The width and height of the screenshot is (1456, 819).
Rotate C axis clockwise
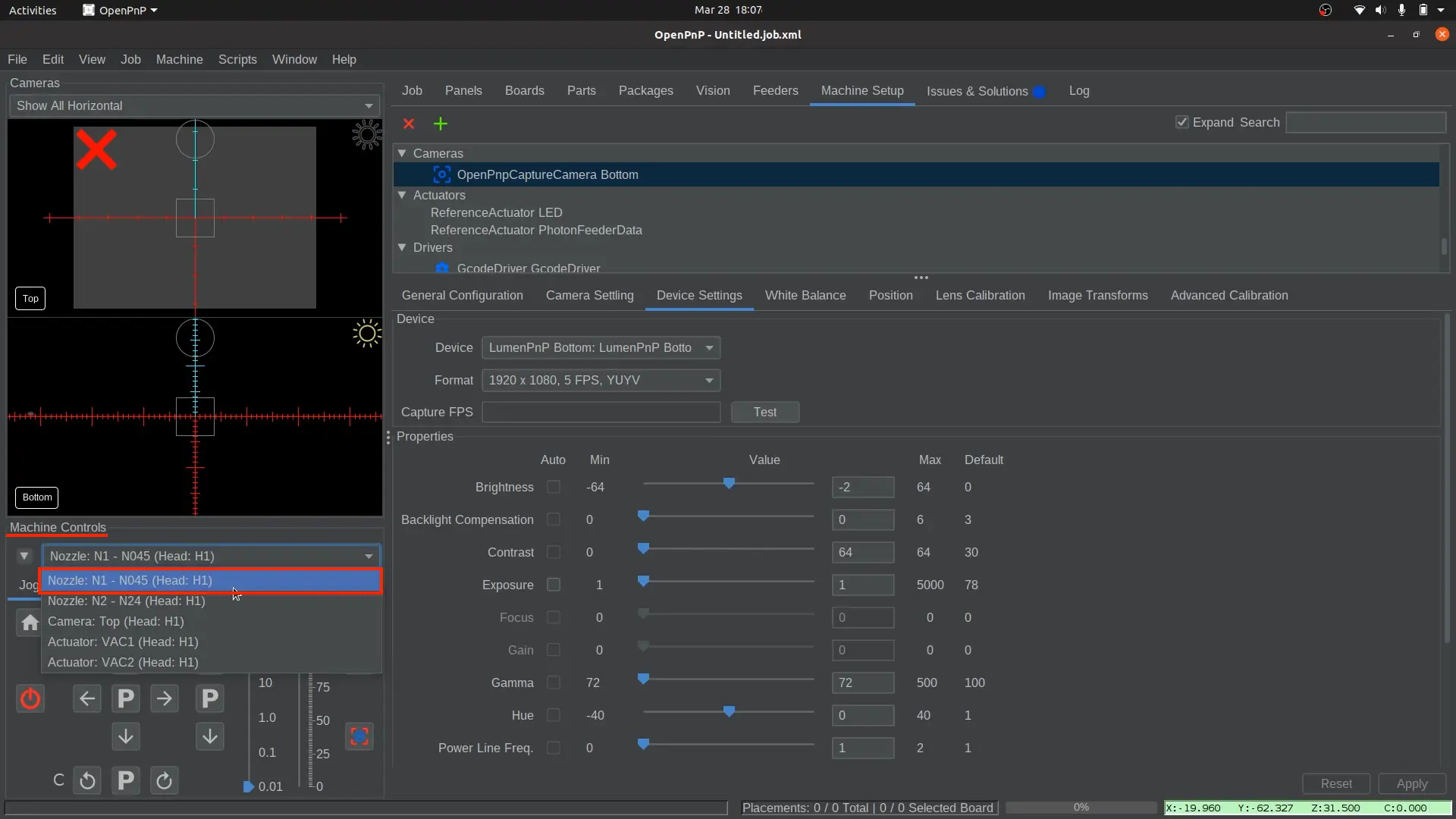coord(164,780)
